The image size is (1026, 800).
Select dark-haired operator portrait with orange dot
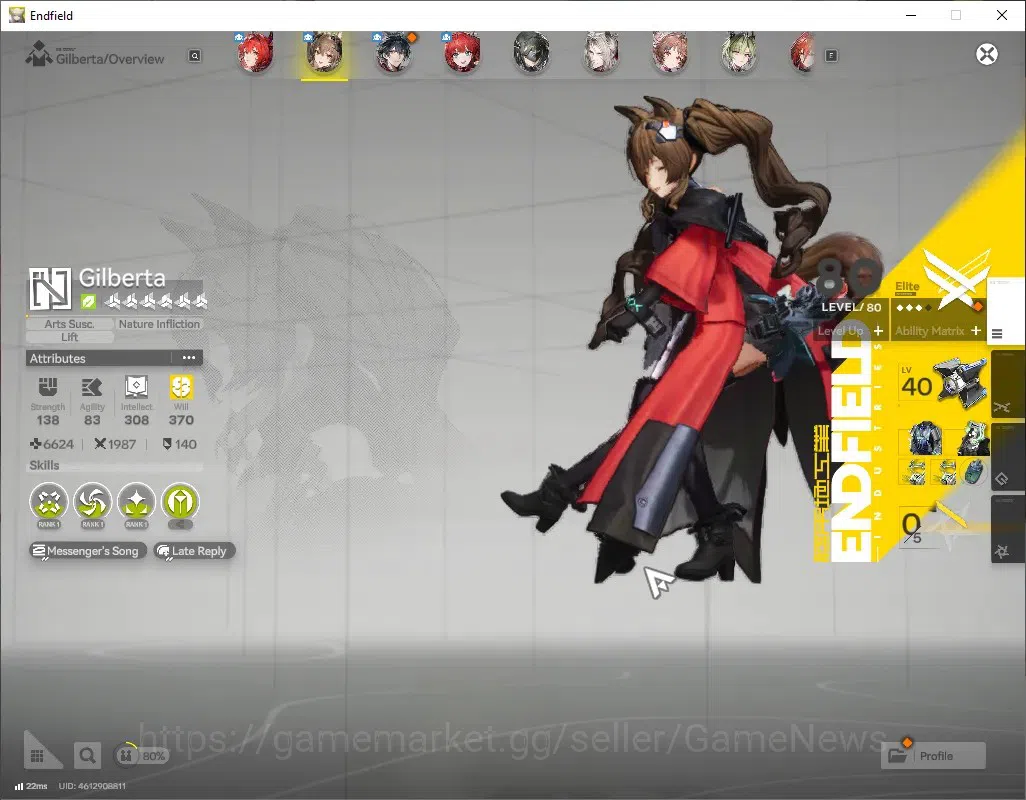[x=394, y=53]
